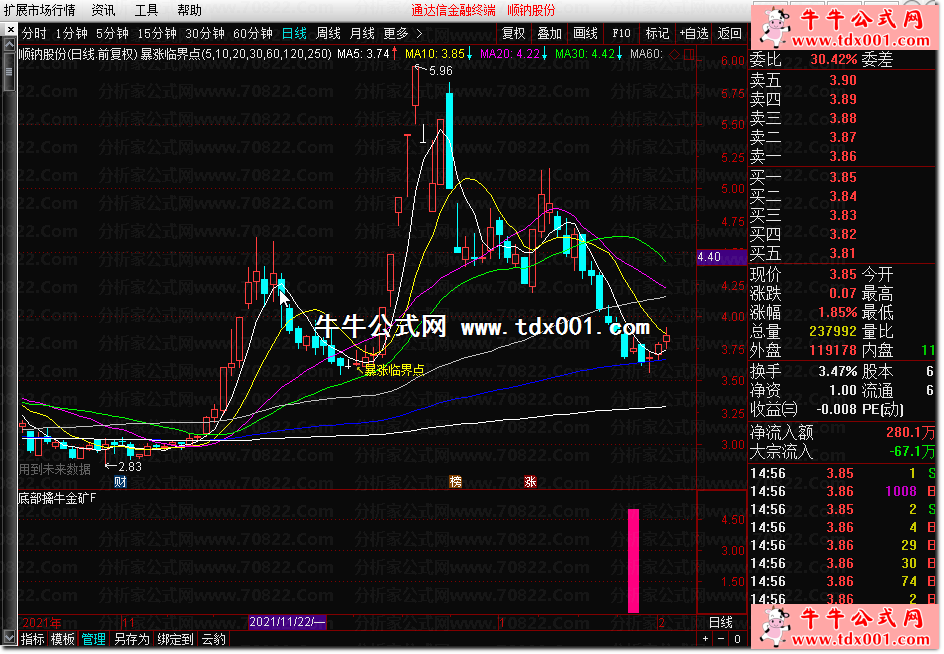Image resolution: width=944 pixels, height=654 pixels.
Task: Click 另存为 save-as tab
Action: pyautogui.click(x=132, y=639)
